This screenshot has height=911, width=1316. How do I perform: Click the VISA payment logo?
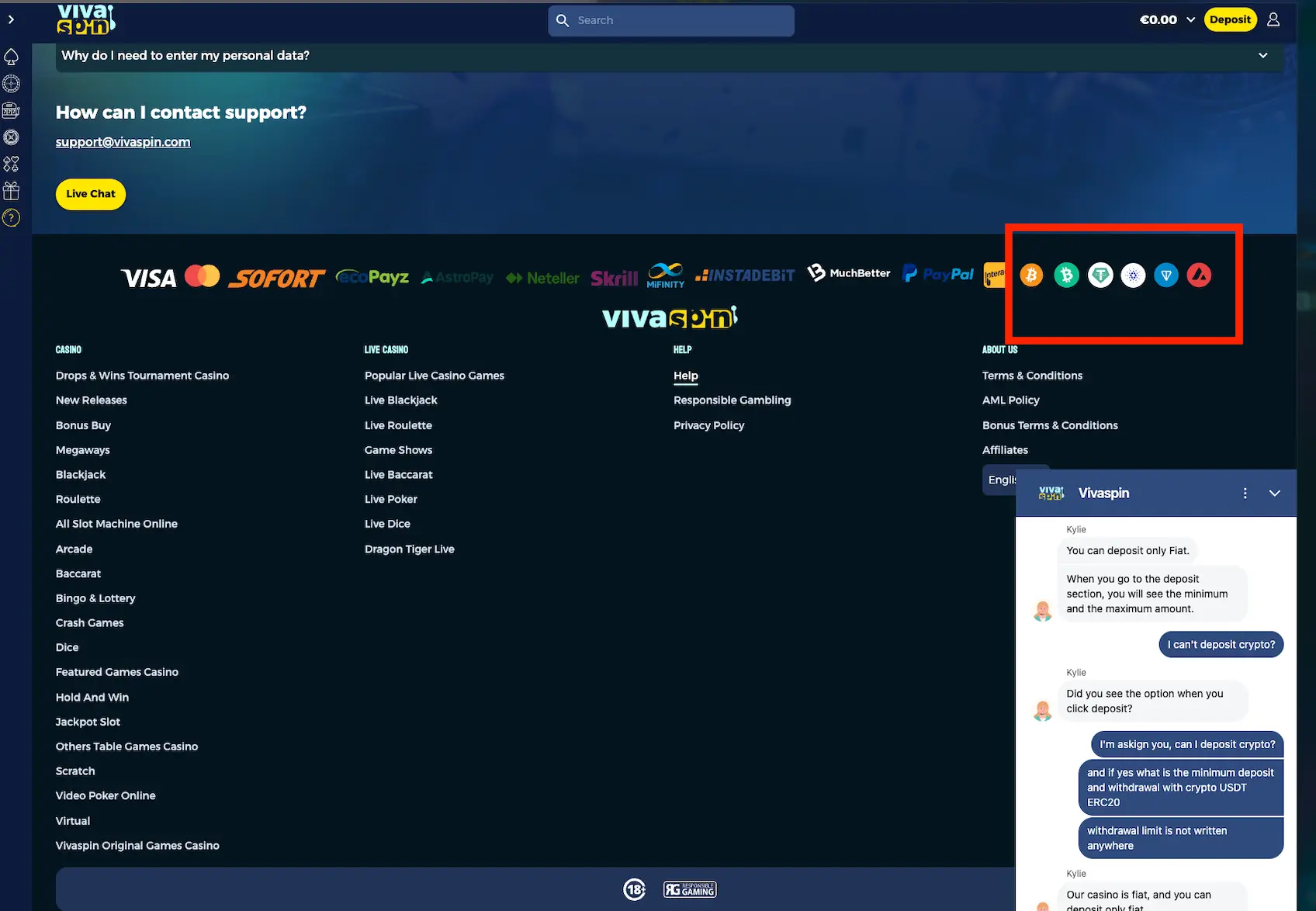(149, 278)
